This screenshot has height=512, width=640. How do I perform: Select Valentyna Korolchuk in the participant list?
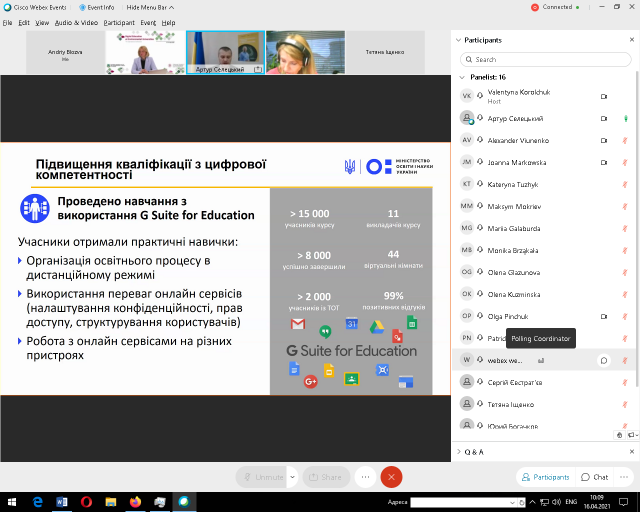coord(544,96)
